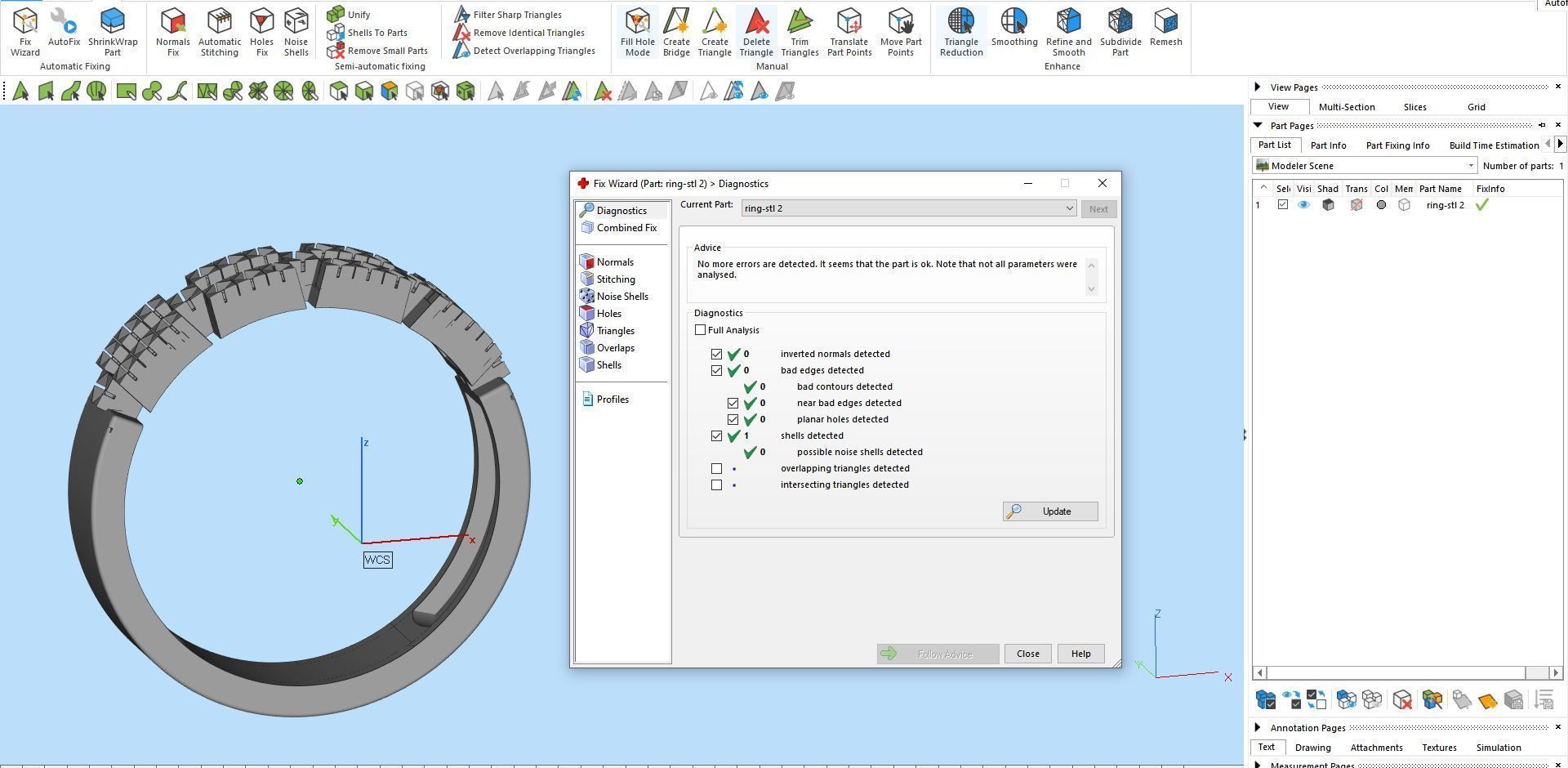1568x768 pixels.
Task: Activate Fill Hole Mode
Action: click(x=637, y=33)
